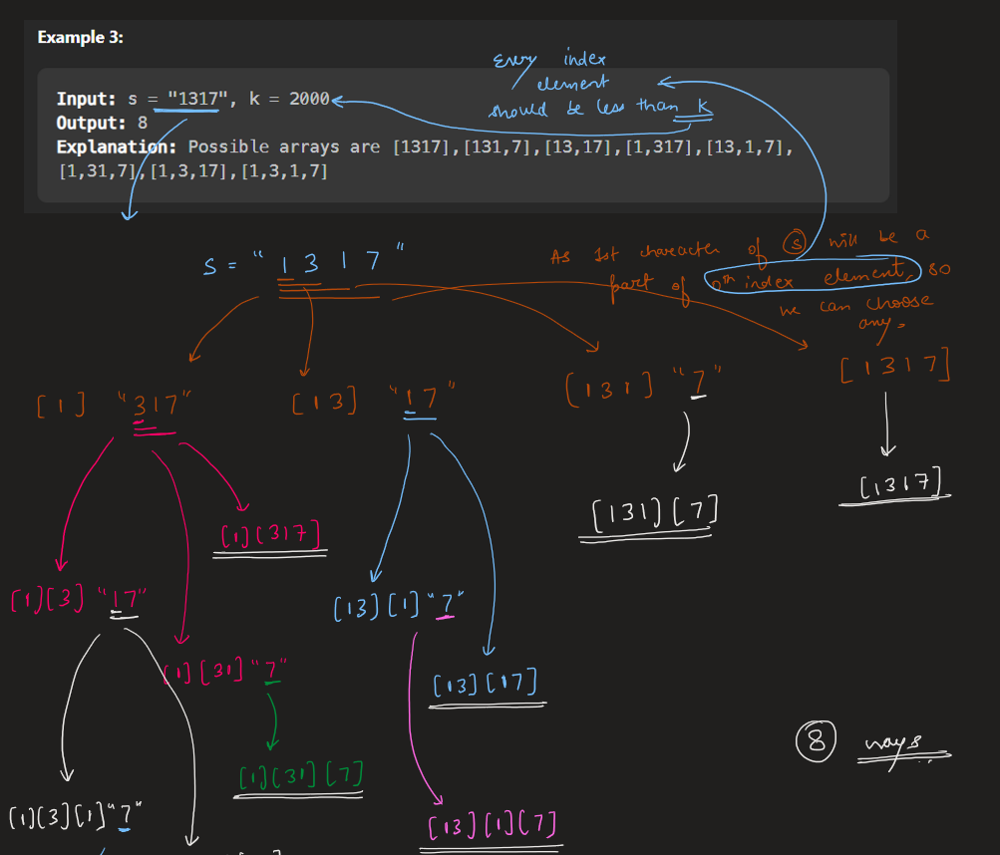Click the blue underlined [13][17] result

(486, 684)
